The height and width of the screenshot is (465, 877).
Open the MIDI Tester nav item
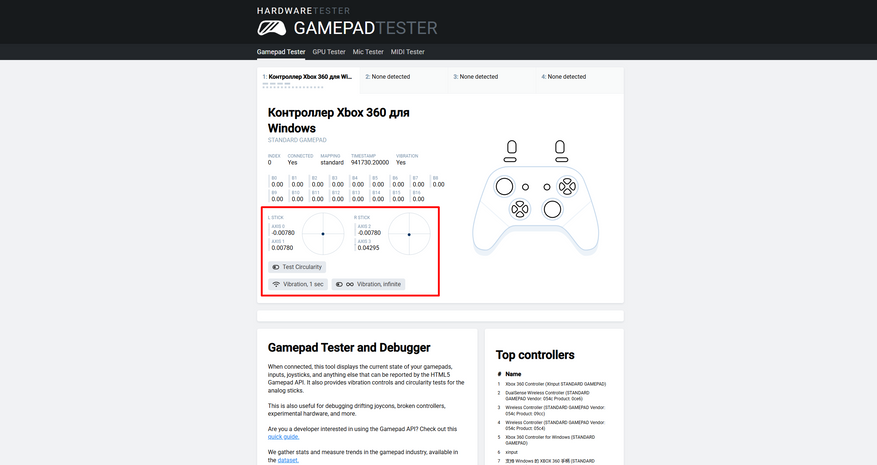pos(408,51)
